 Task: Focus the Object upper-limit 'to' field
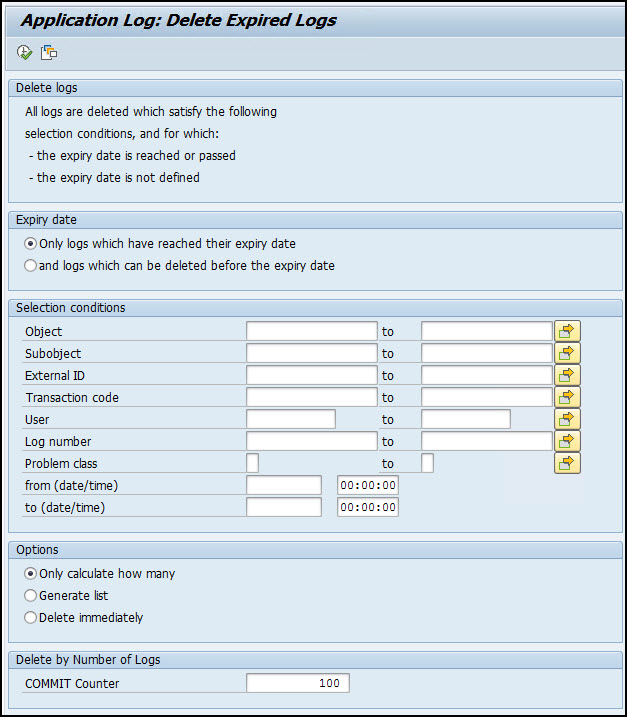[487, 331]
